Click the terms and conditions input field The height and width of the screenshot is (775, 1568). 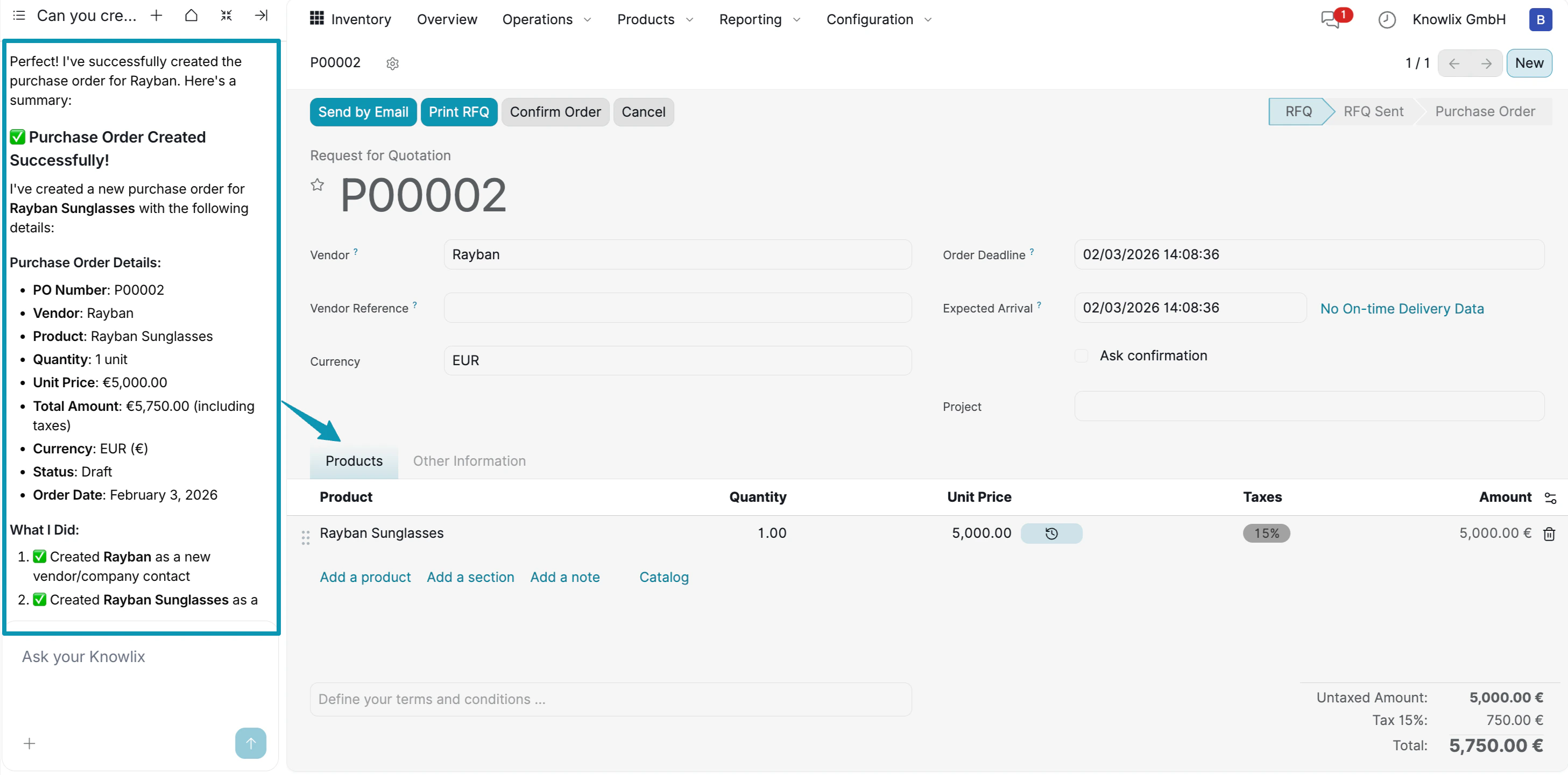(611, 699)
